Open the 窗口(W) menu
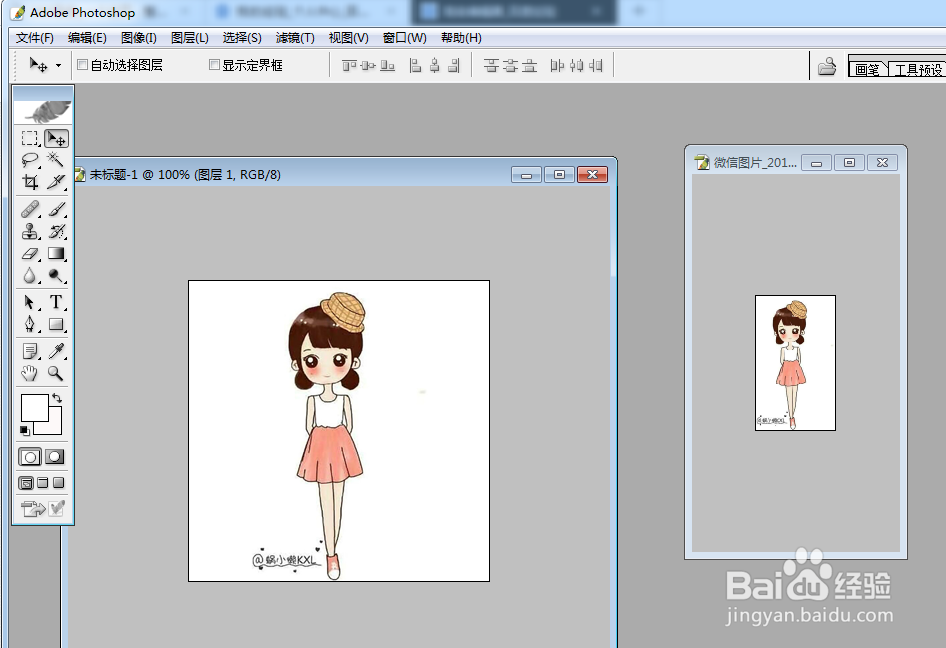The height and width of the screenshot is (648, 946). pos(404,38)
